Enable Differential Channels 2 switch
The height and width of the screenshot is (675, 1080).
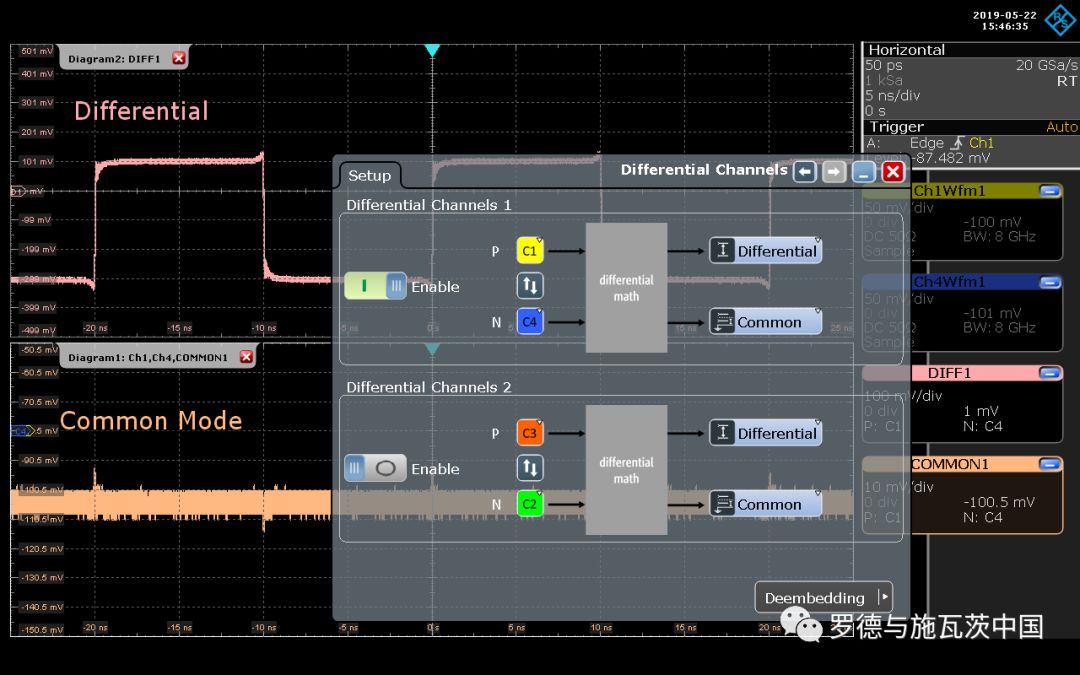click(x=375, y=468)
